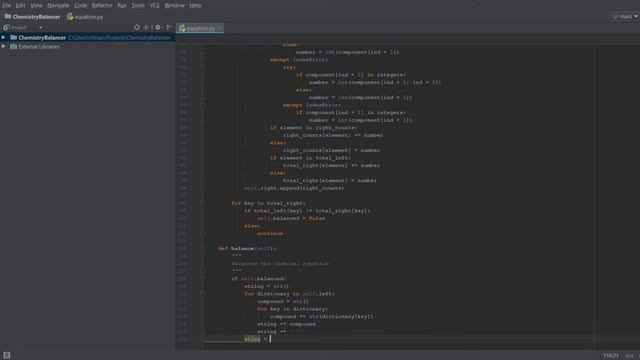Open the Run menu
Viewport: 640px width, 360px height.
point(122,5)
